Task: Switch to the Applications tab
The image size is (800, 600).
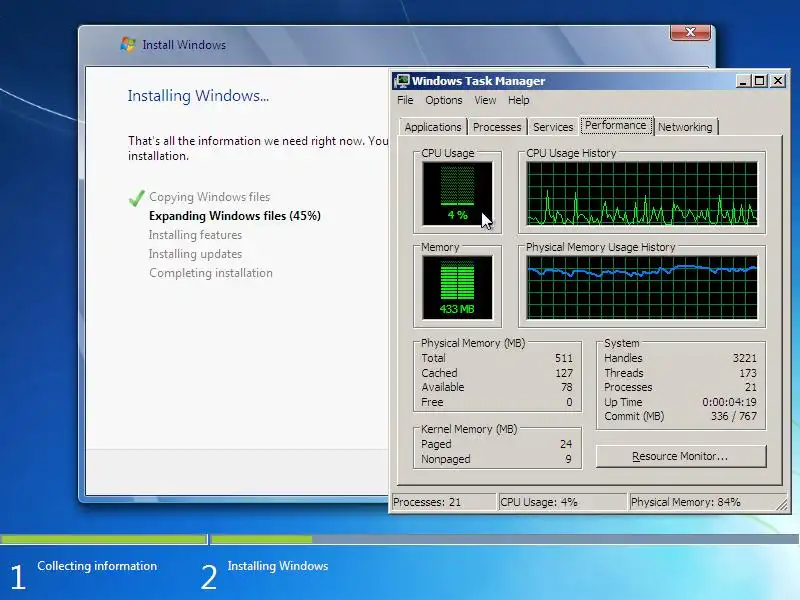Action: coord(433,127)
